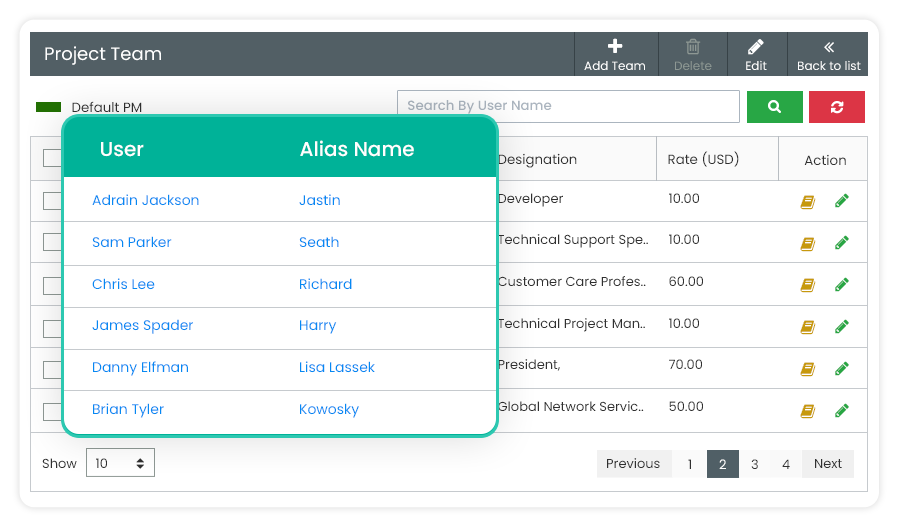Click green pencil in Customer Care row

(x=841, y=284)
